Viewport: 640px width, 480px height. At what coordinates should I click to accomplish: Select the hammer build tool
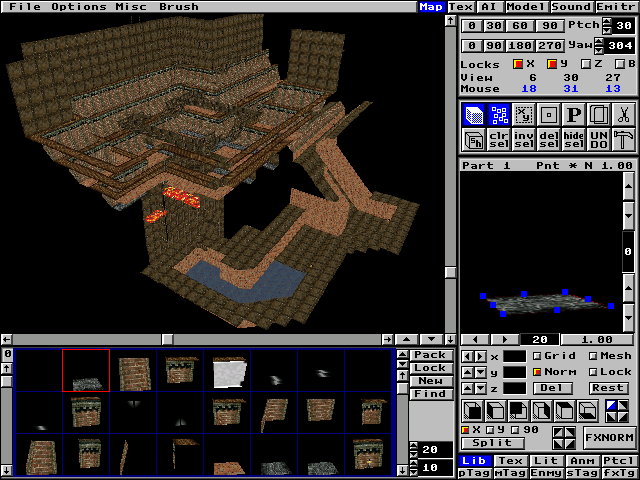[623, 140]
